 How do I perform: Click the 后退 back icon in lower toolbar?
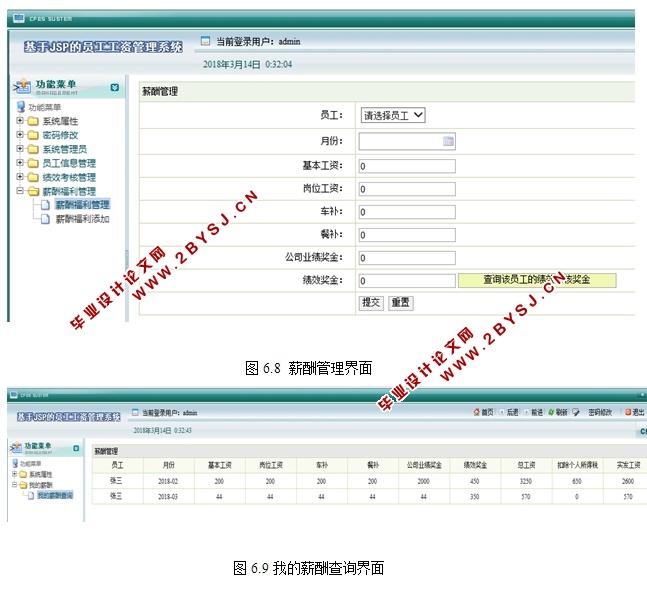coord(502,412)
